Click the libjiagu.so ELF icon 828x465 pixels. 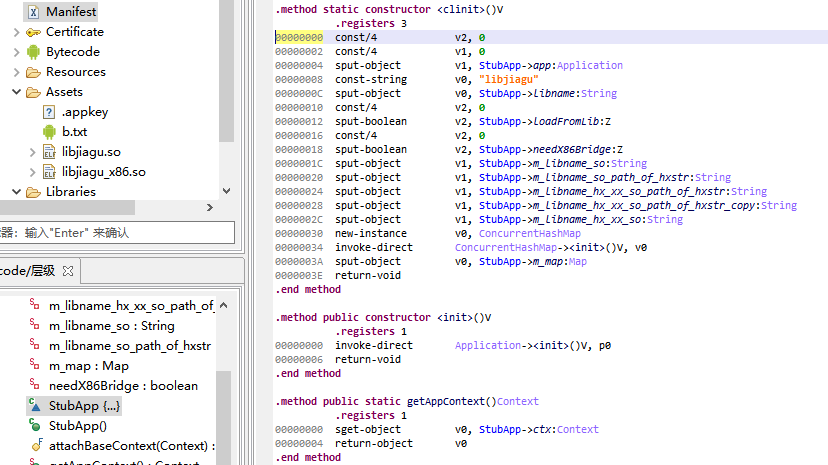49,152
